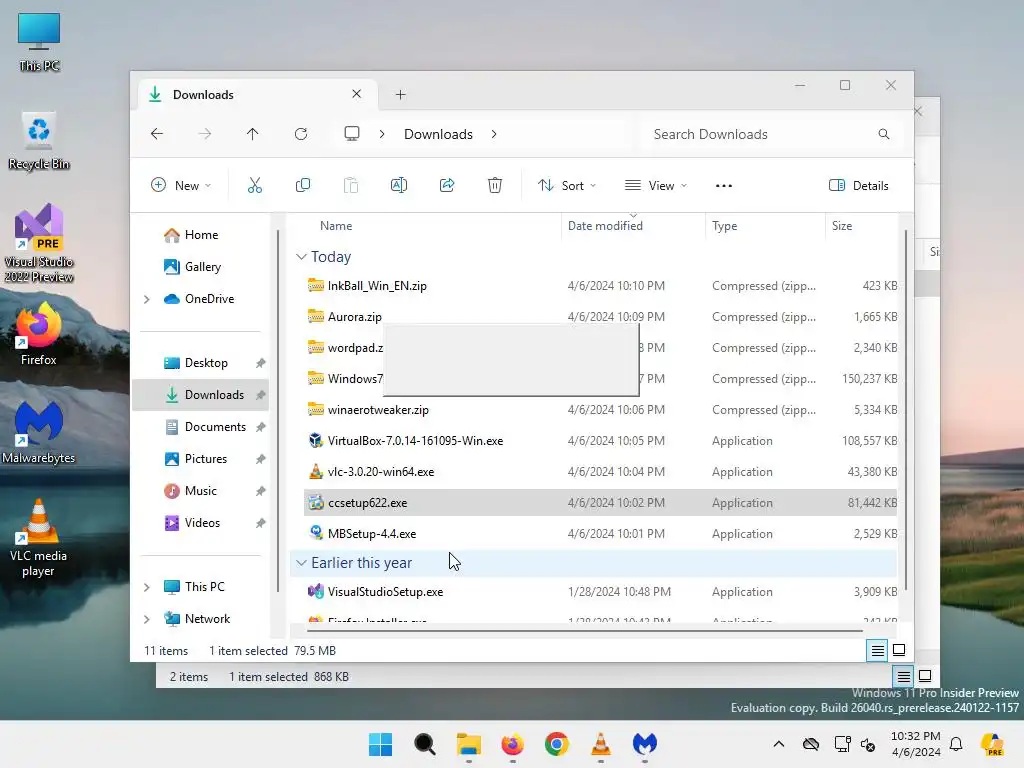Expand OneDrive in the navigation pane
This screenshot has height=768, width=1024.
pos(146,299)
